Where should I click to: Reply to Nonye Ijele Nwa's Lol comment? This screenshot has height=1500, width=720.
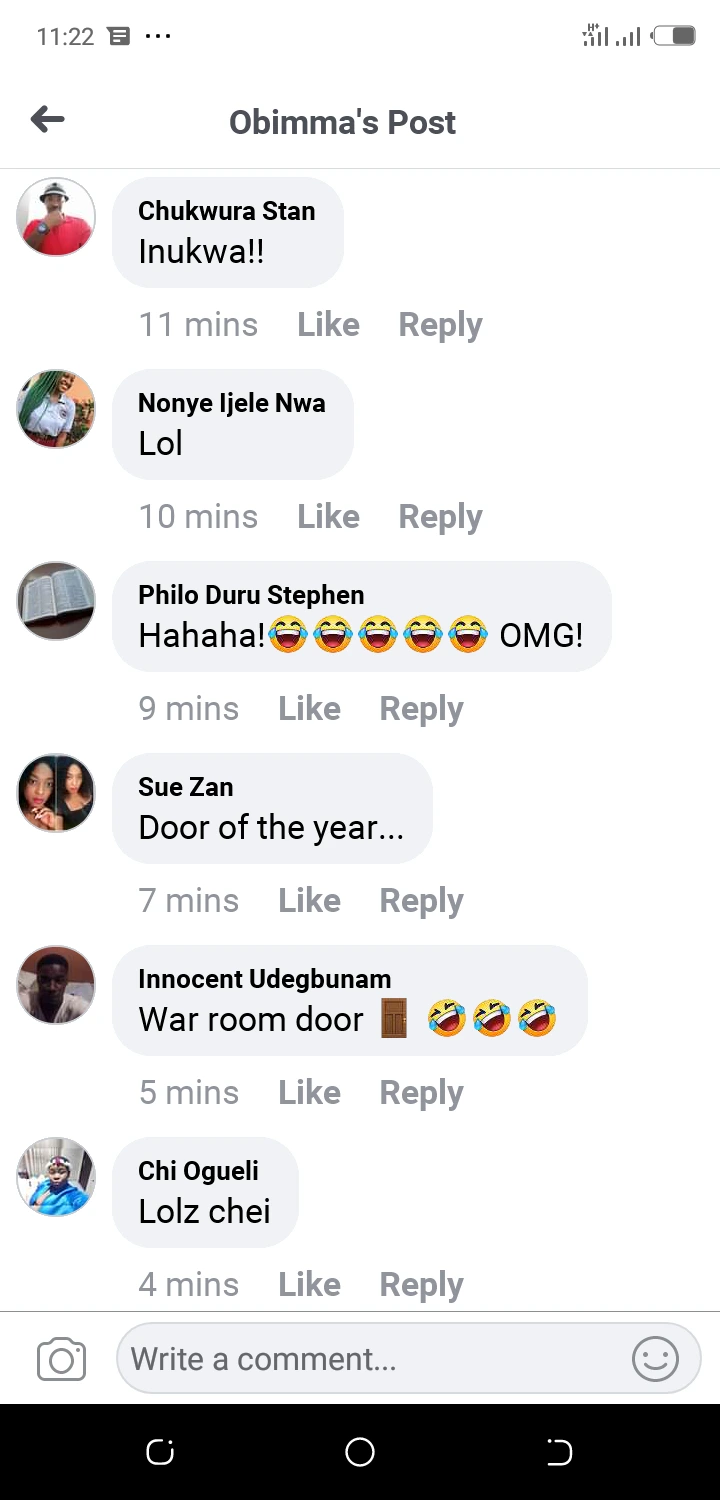coord(440,517)
